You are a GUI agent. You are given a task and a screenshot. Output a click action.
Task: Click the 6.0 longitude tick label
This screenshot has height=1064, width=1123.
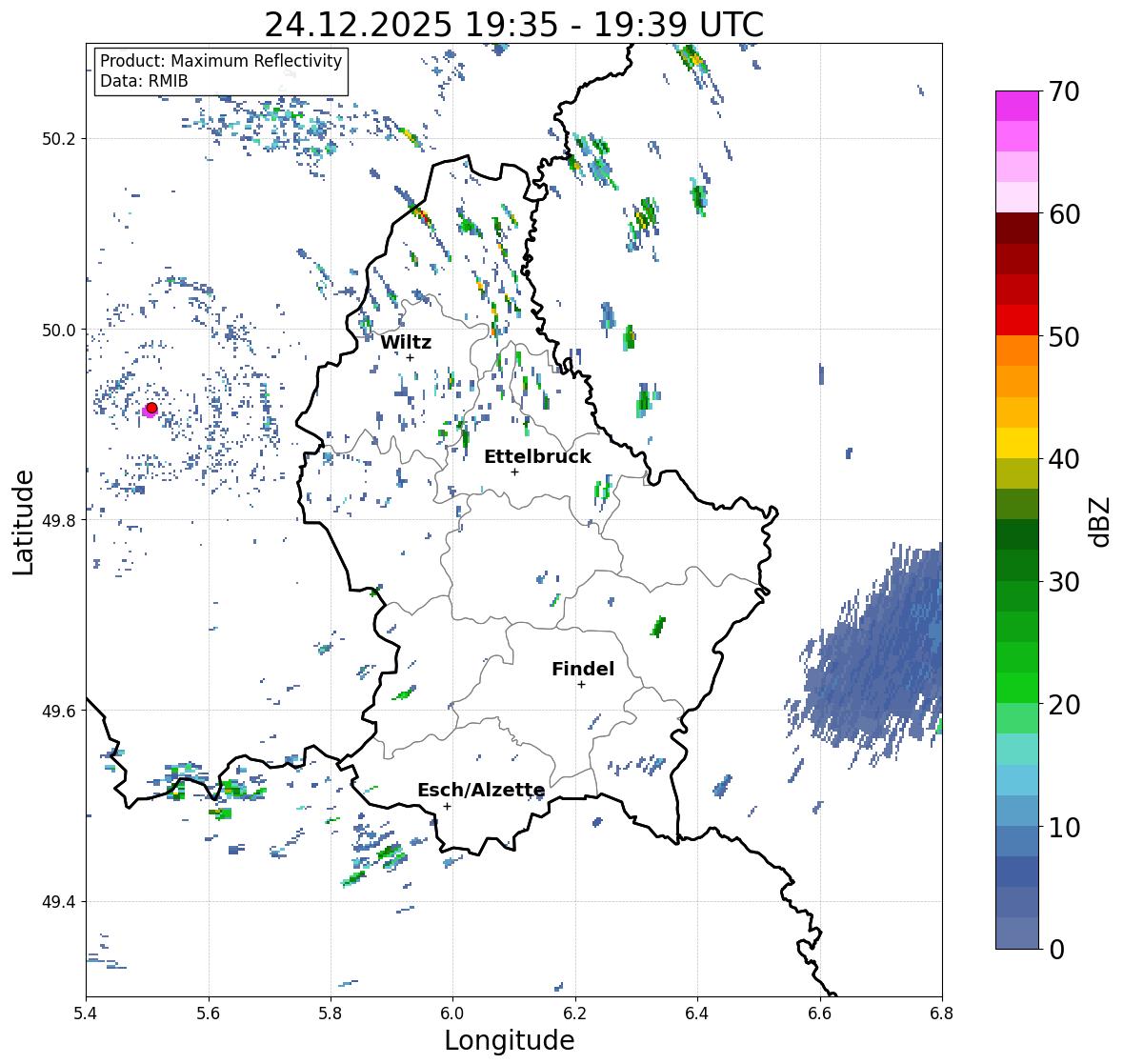tap(452, 1014)
